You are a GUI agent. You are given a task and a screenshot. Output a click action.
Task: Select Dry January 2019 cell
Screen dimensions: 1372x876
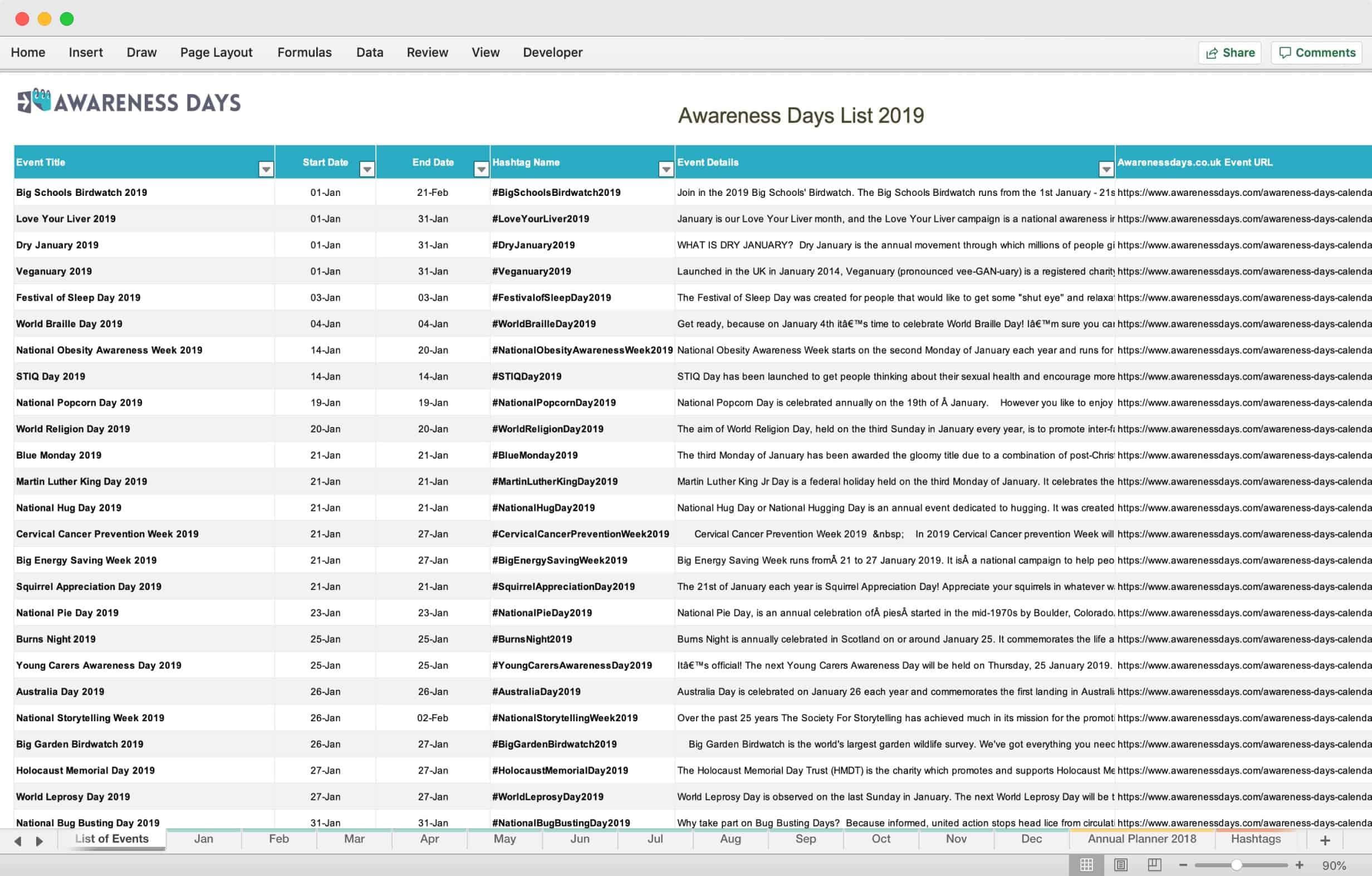pyautogui.click(x=144, y=245)
